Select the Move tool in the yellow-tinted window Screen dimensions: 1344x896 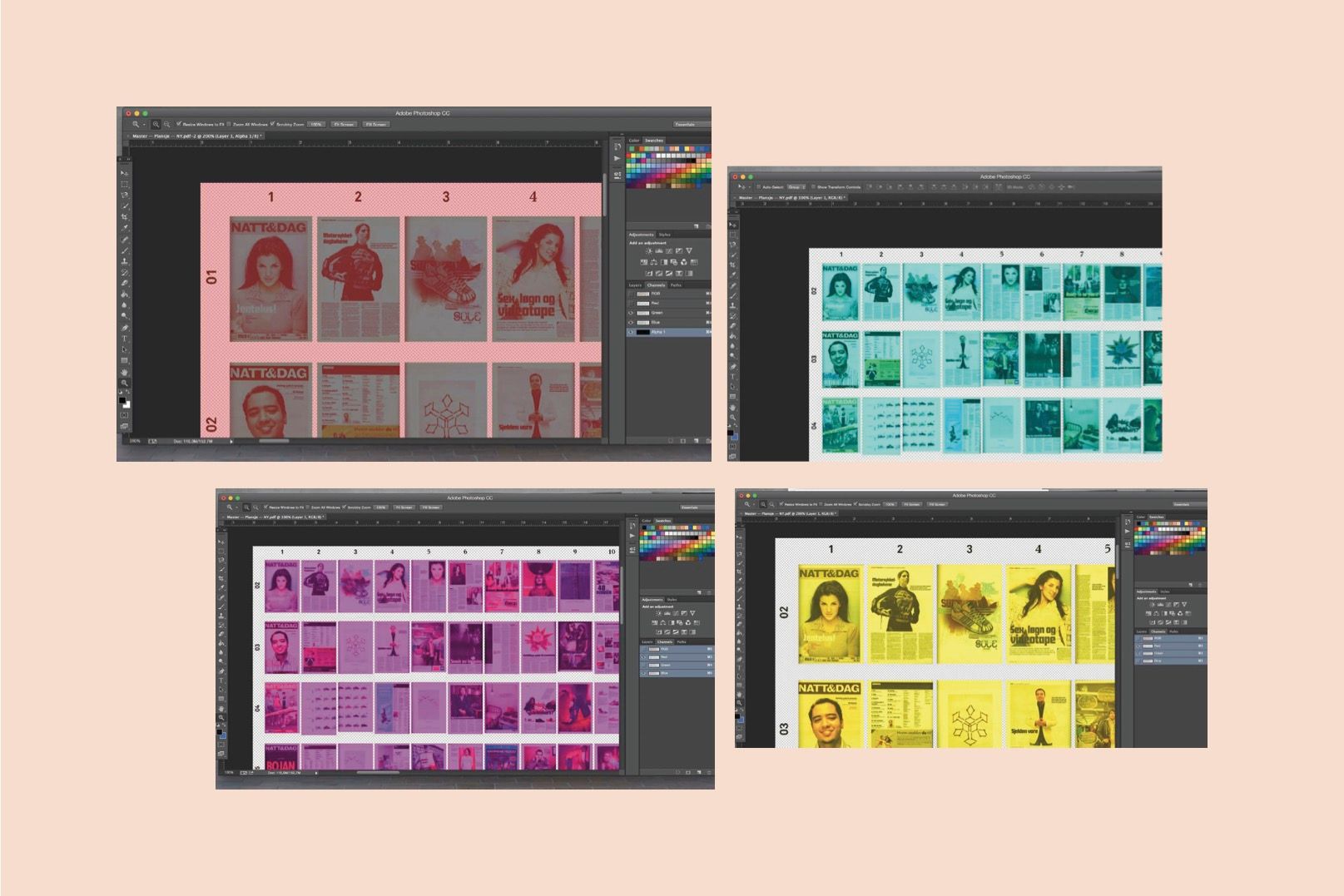pos(740,537)
